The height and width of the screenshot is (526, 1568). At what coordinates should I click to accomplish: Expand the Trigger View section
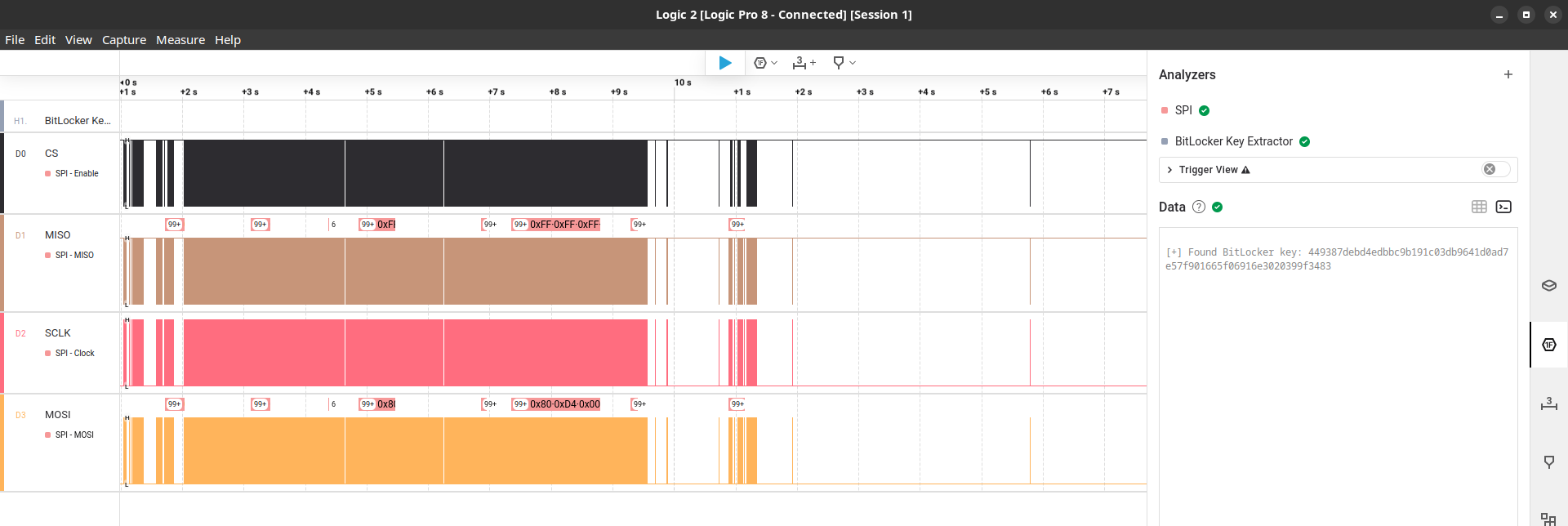coord(1170,170)
